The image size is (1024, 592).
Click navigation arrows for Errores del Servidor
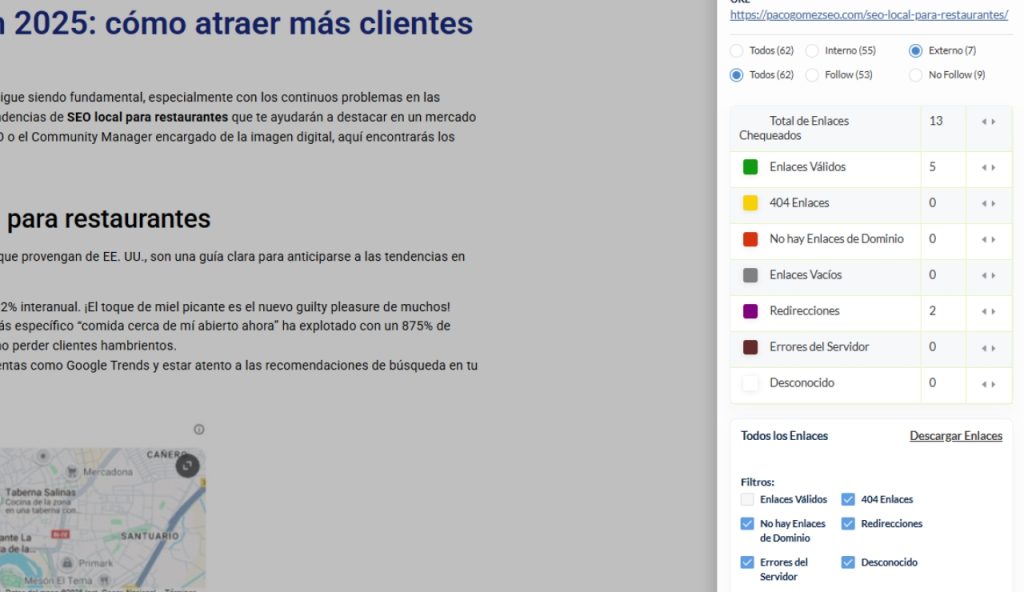pyautogui.click(x=988, y=348)
